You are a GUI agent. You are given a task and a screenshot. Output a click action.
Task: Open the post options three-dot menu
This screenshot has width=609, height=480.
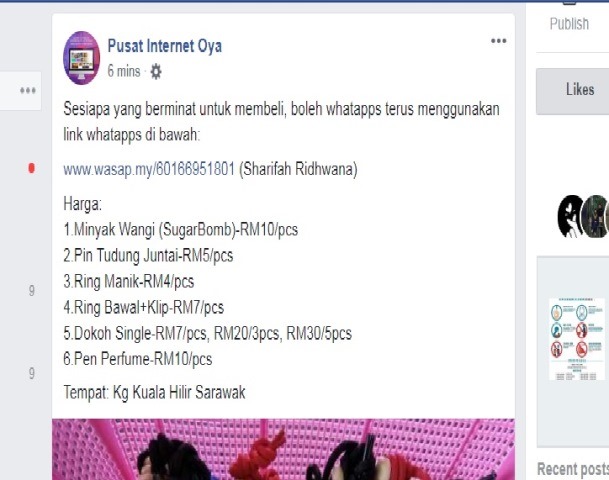(x=498, y=41)
